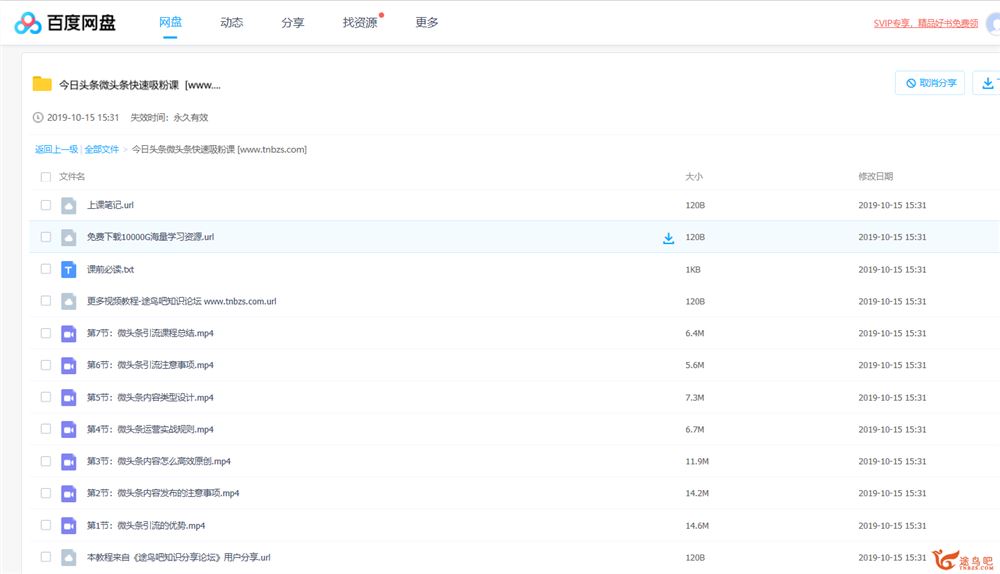
Task: Click video icon of 第7节 mp4
Action: 68,334
